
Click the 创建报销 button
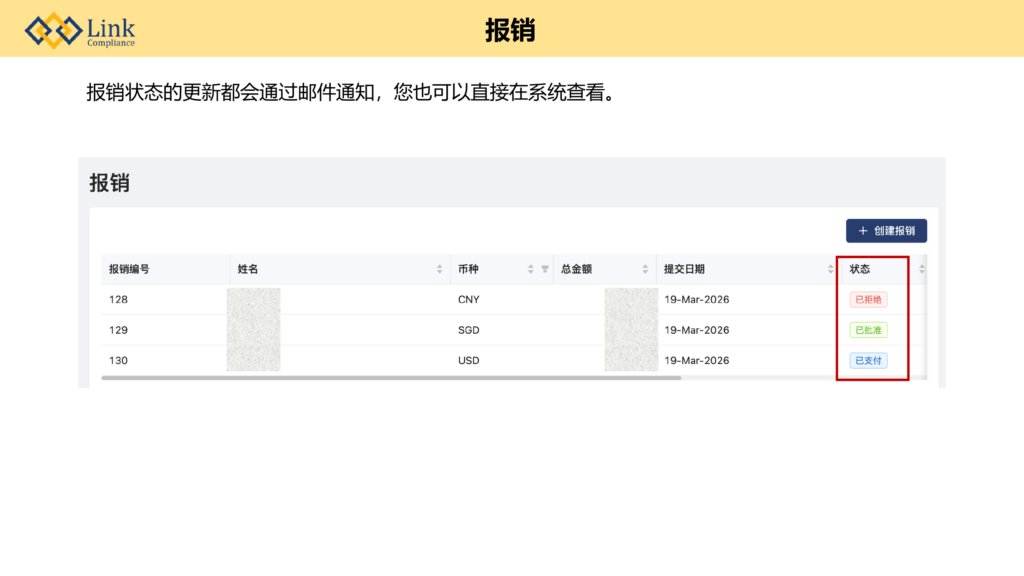886,231
